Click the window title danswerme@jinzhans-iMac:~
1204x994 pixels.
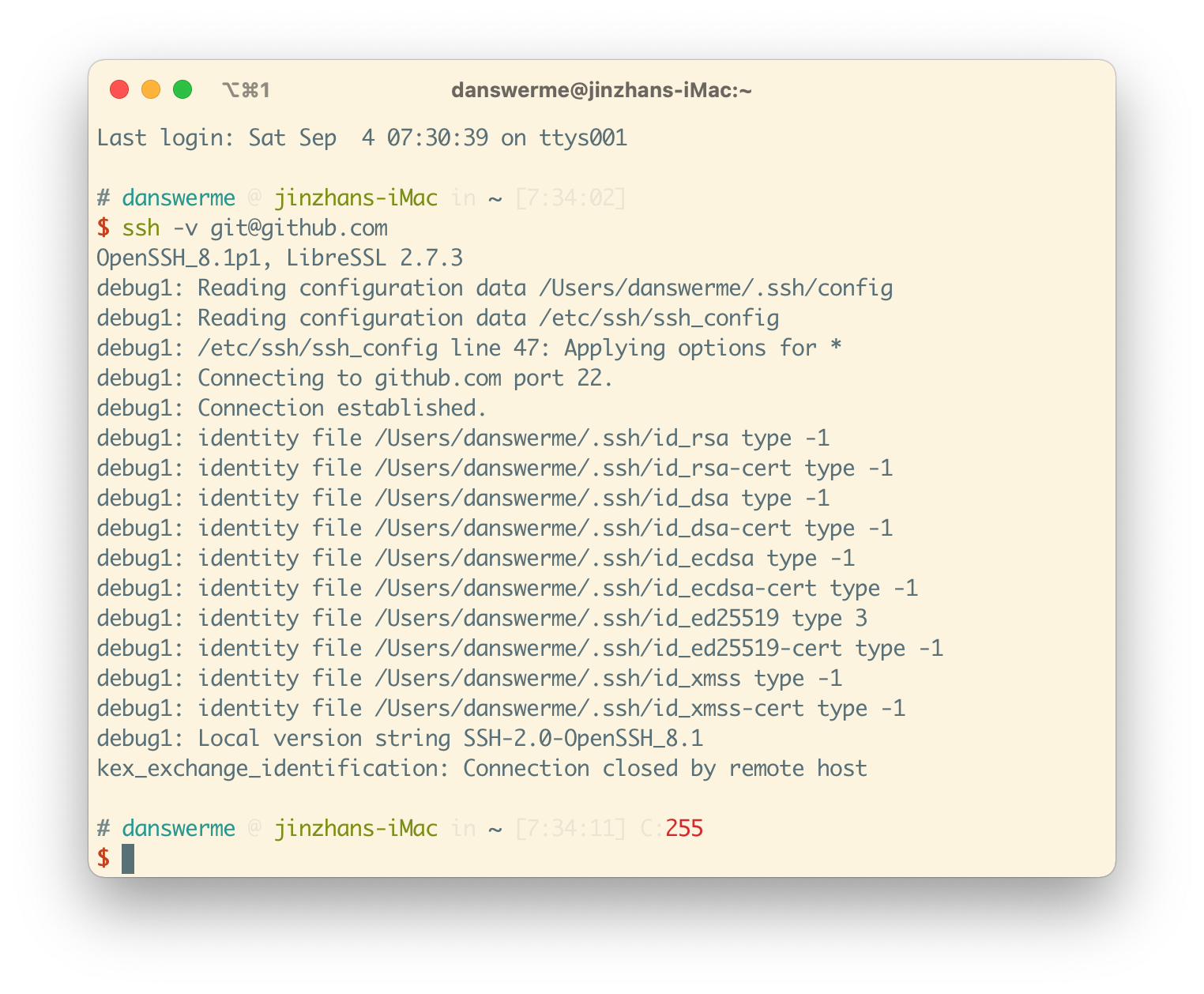[601, 91]
